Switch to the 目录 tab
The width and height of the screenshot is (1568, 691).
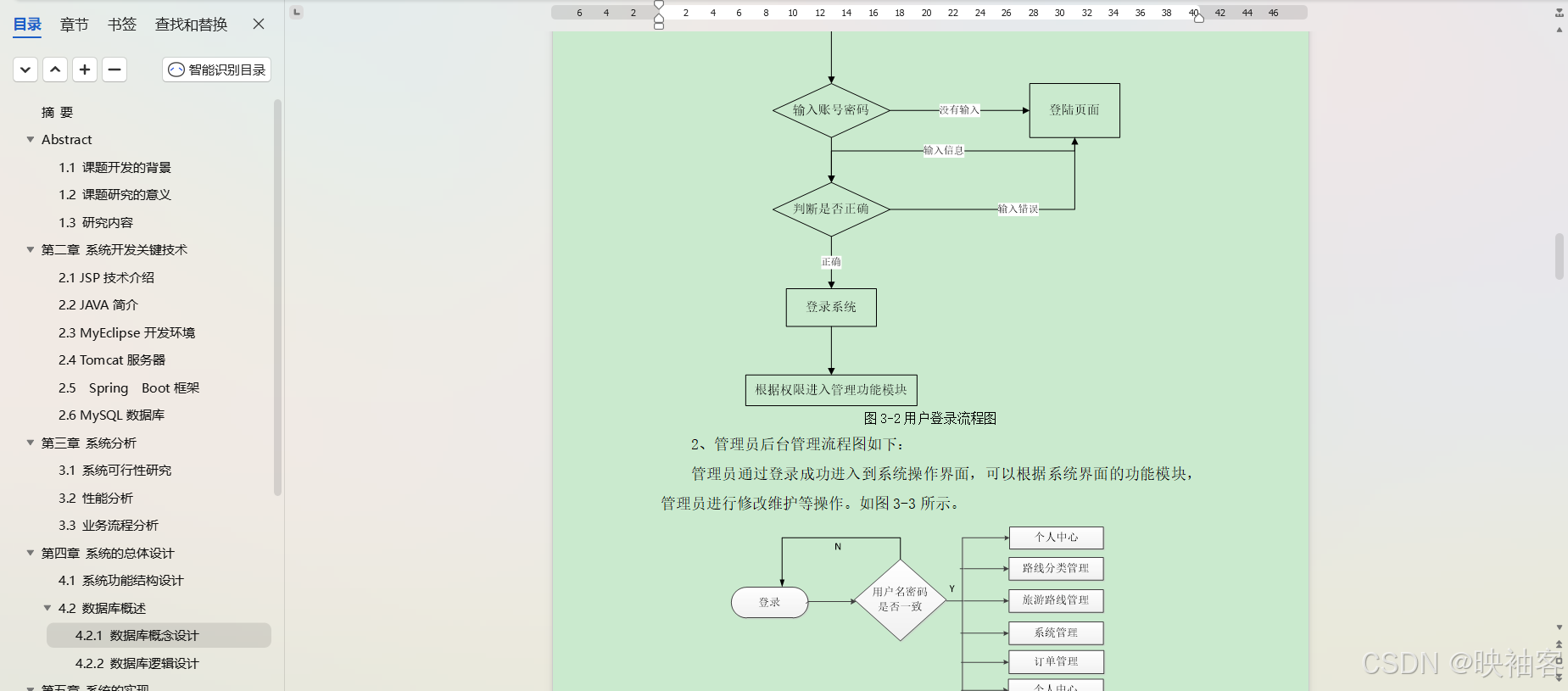[x=27, y=25]
